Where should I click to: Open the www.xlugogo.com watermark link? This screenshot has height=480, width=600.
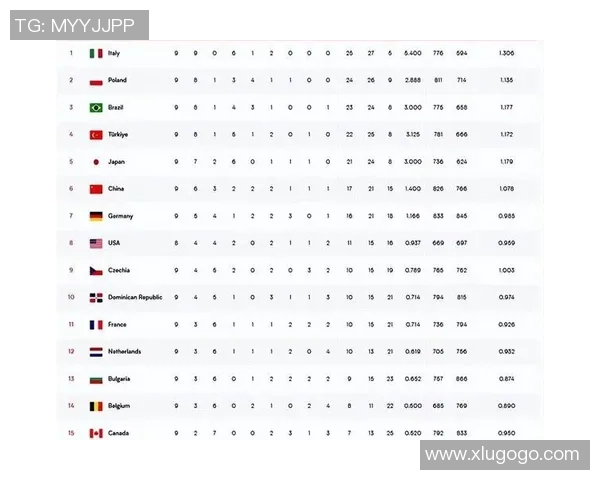pyautogui.click(x=502, y=455)
